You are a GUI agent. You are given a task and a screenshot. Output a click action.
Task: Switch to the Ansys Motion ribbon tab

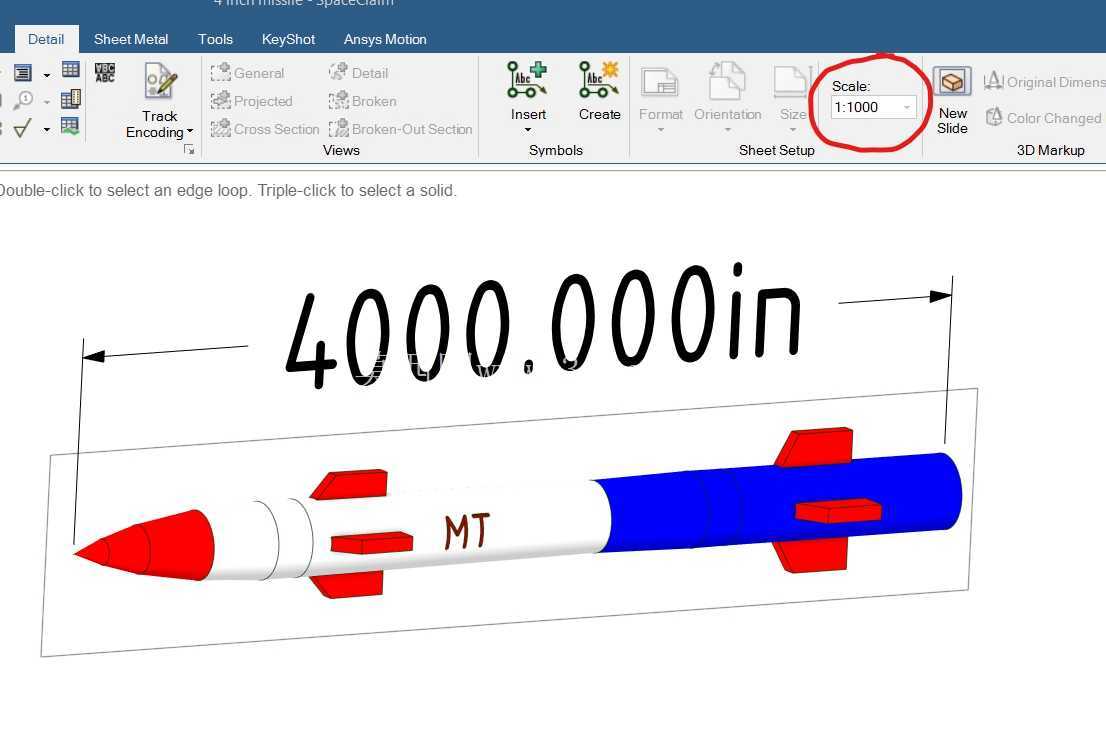(385, 39)
